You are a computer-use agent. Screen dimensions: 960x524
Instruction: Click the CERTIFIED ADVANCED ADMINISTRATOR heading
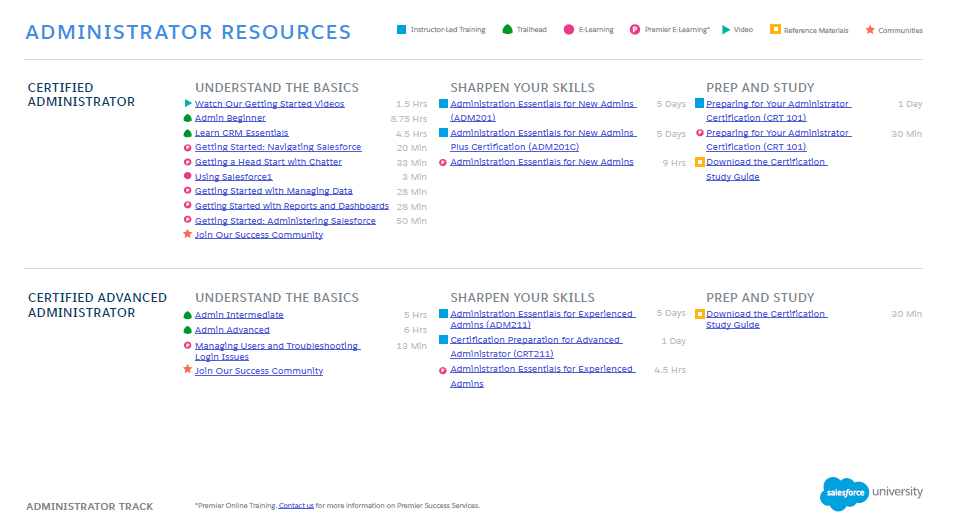(x=97, y=305)
